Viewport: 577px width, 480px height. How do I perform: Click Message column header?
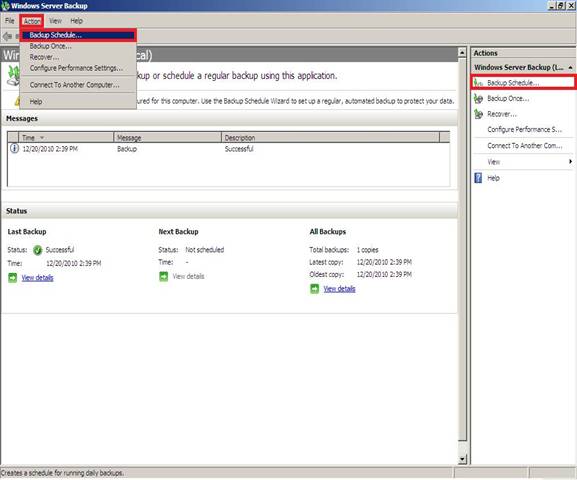[x=167, y=138]
